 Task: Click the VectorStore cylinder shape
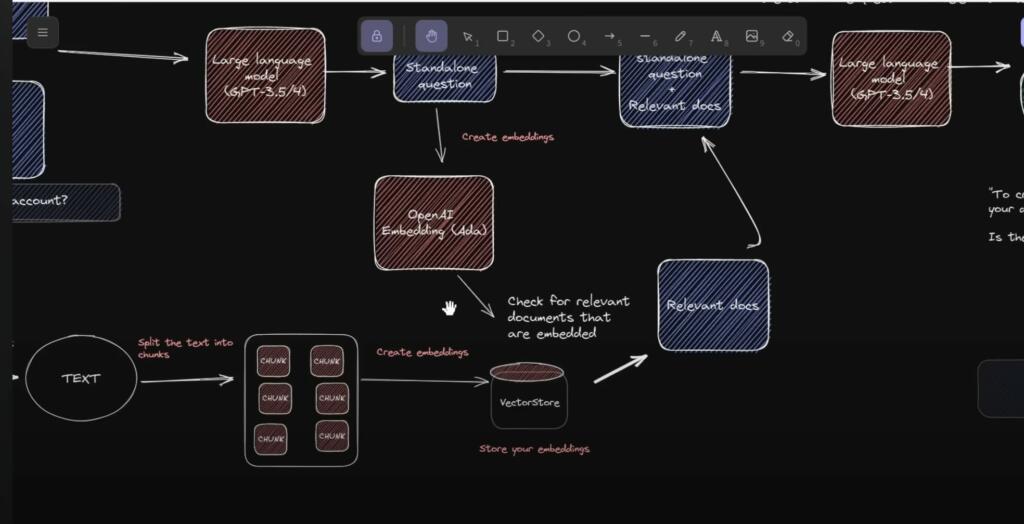[528, 397]
